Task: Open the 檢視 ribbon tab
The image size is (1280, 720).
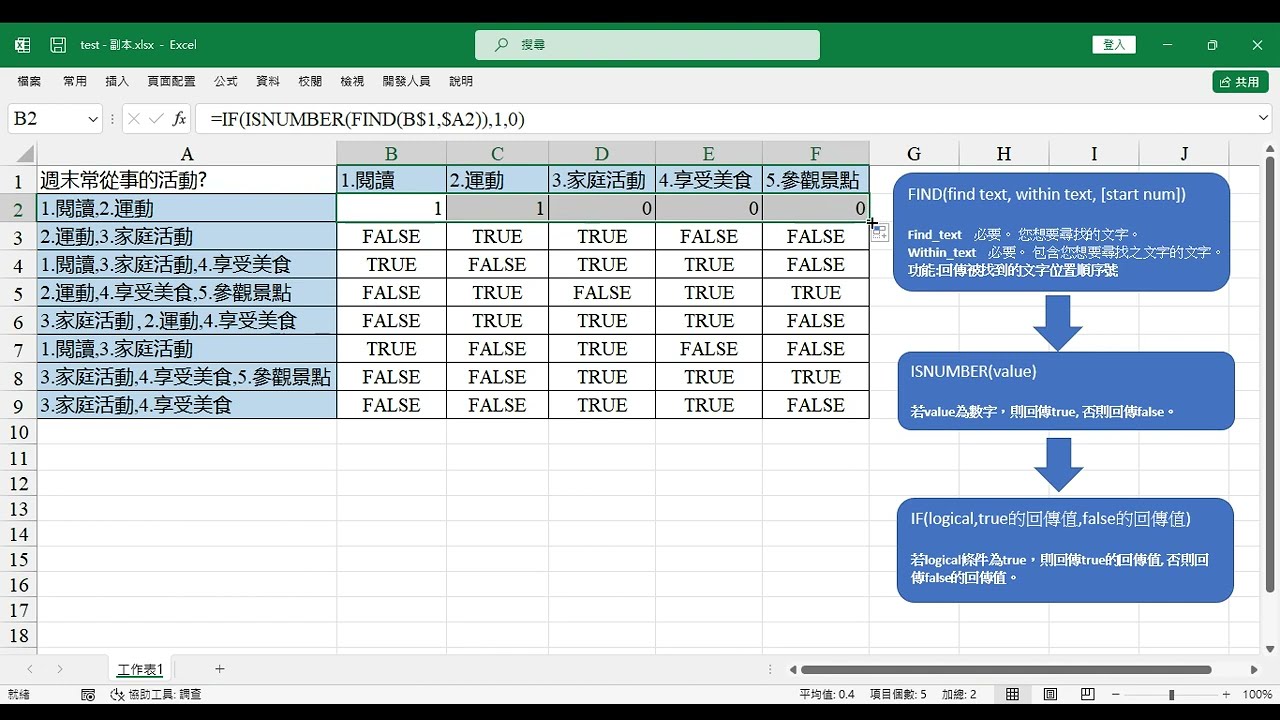Action: [x=352, y=81]
